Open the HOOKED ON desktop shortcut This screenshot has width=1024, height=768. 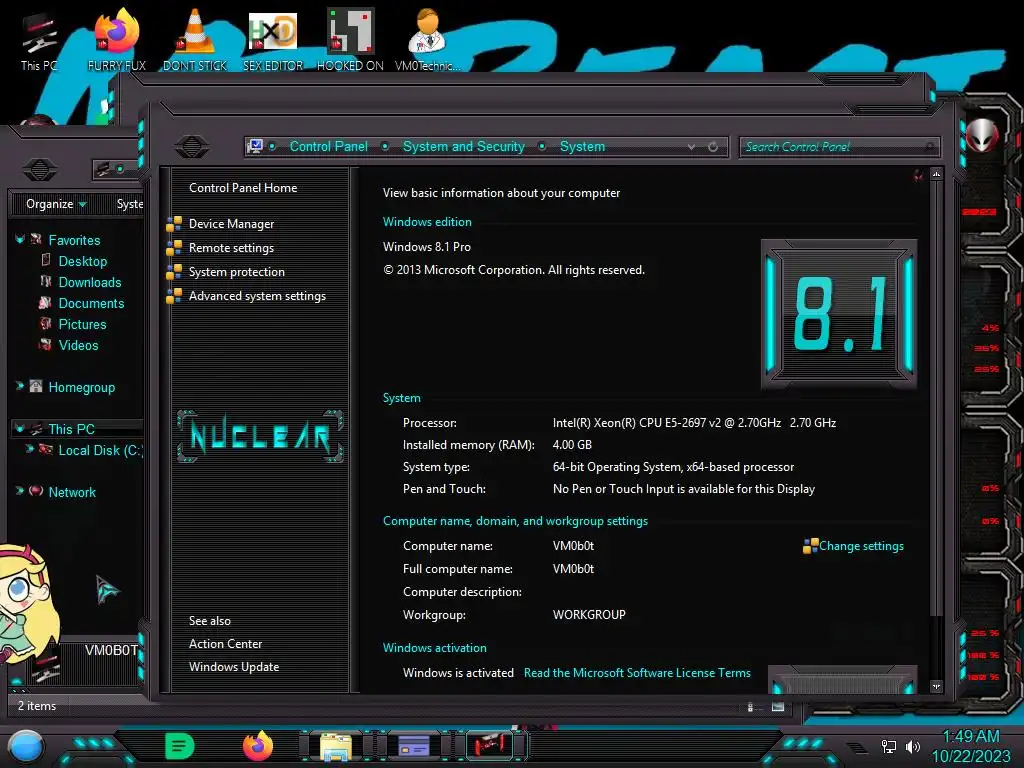click(x=350, y=39)
